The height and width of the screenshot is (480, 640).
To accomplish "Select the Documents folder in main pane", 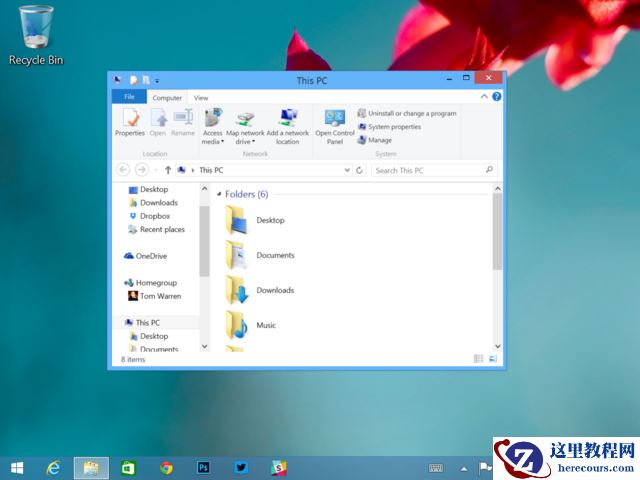I will 260,255.
